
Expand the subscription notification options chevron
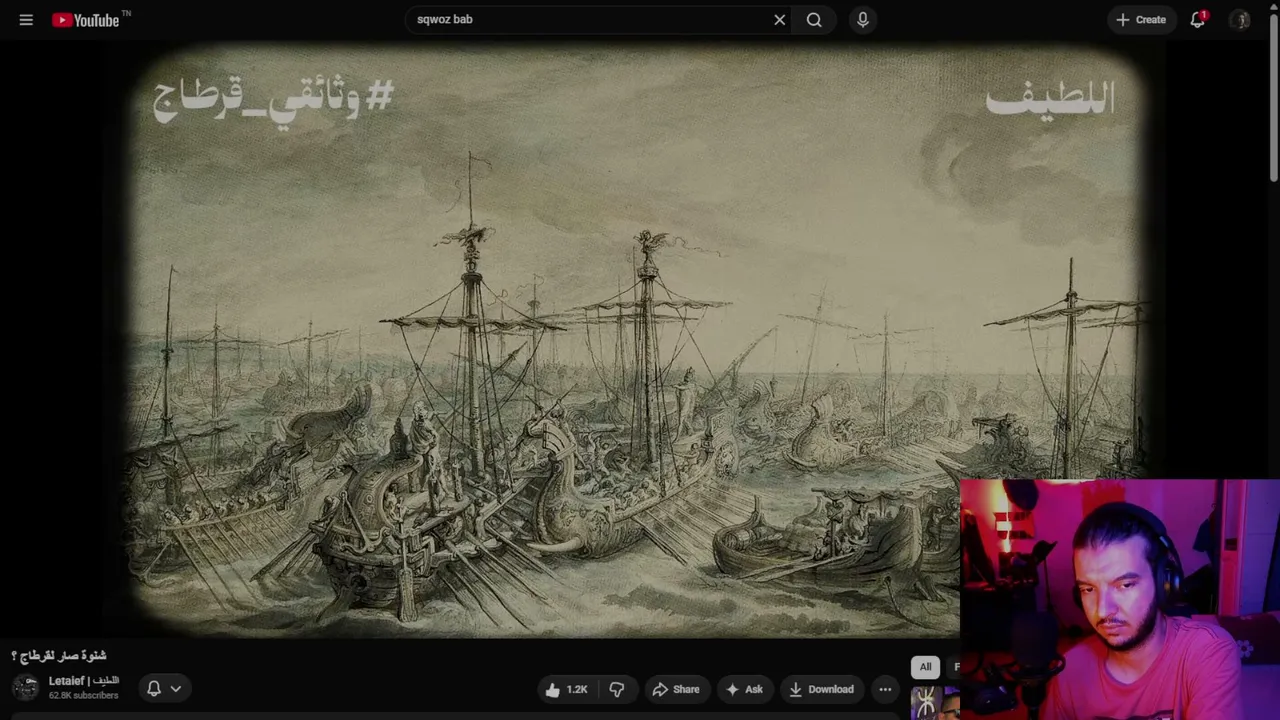176,688
